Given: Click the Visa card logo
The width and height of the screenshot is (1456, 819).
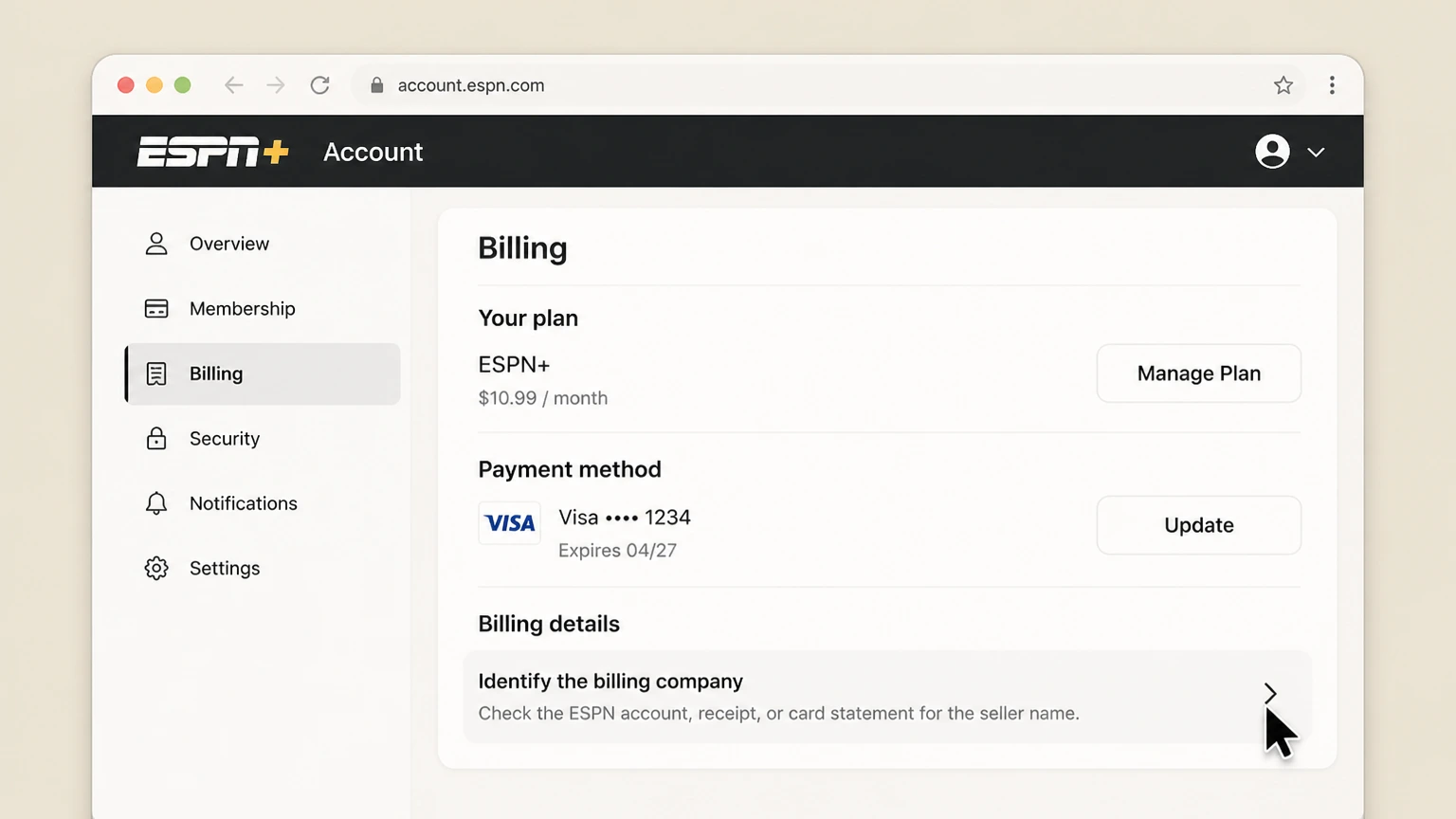Looking at the screenshot, I should point(510,523).
